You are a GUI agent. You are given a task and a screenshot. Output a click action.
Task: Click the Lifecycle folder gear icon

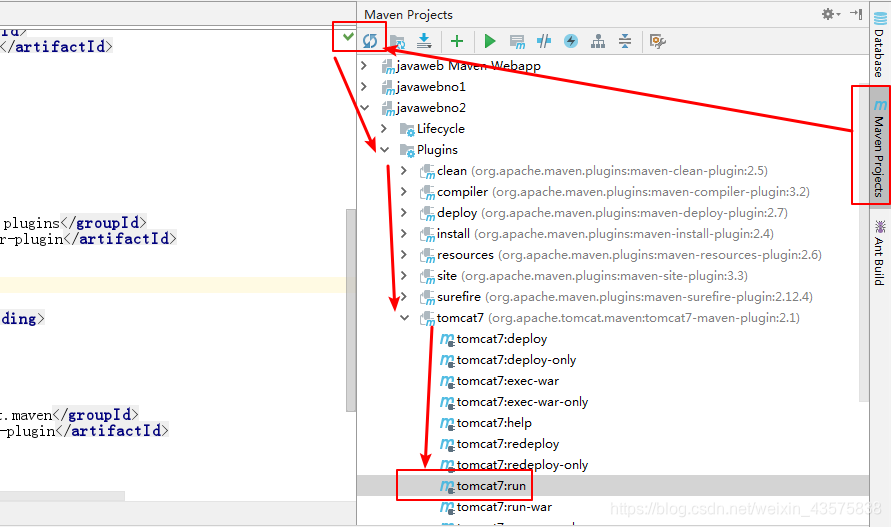pyautogui.click(x=407, y=130)
